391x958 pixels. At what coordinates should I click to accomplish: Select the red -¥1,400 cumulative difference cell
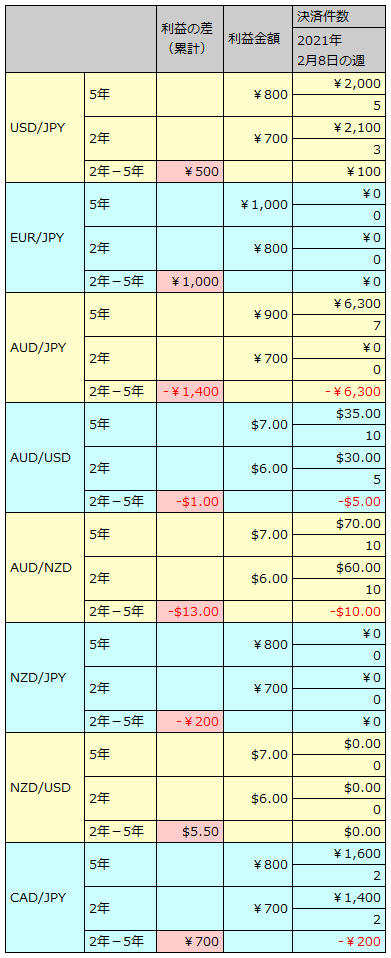pos(190,392)
